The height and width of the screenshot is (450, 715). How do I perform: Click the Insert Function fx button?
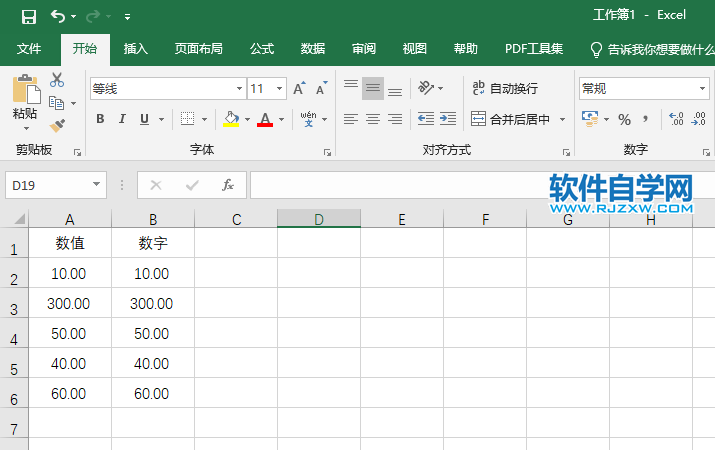point(228,185)
